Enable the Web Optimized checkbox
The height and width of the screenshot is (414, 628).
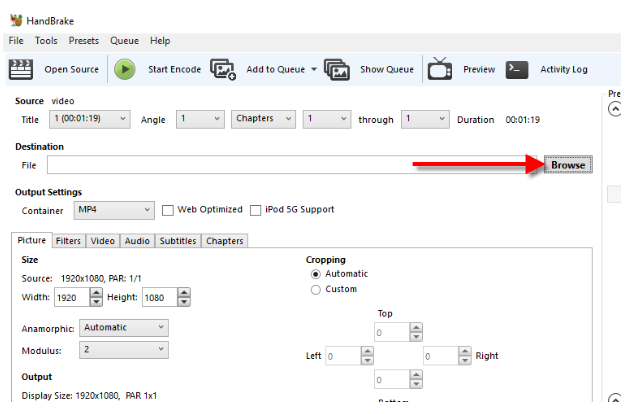pos(168,210)
